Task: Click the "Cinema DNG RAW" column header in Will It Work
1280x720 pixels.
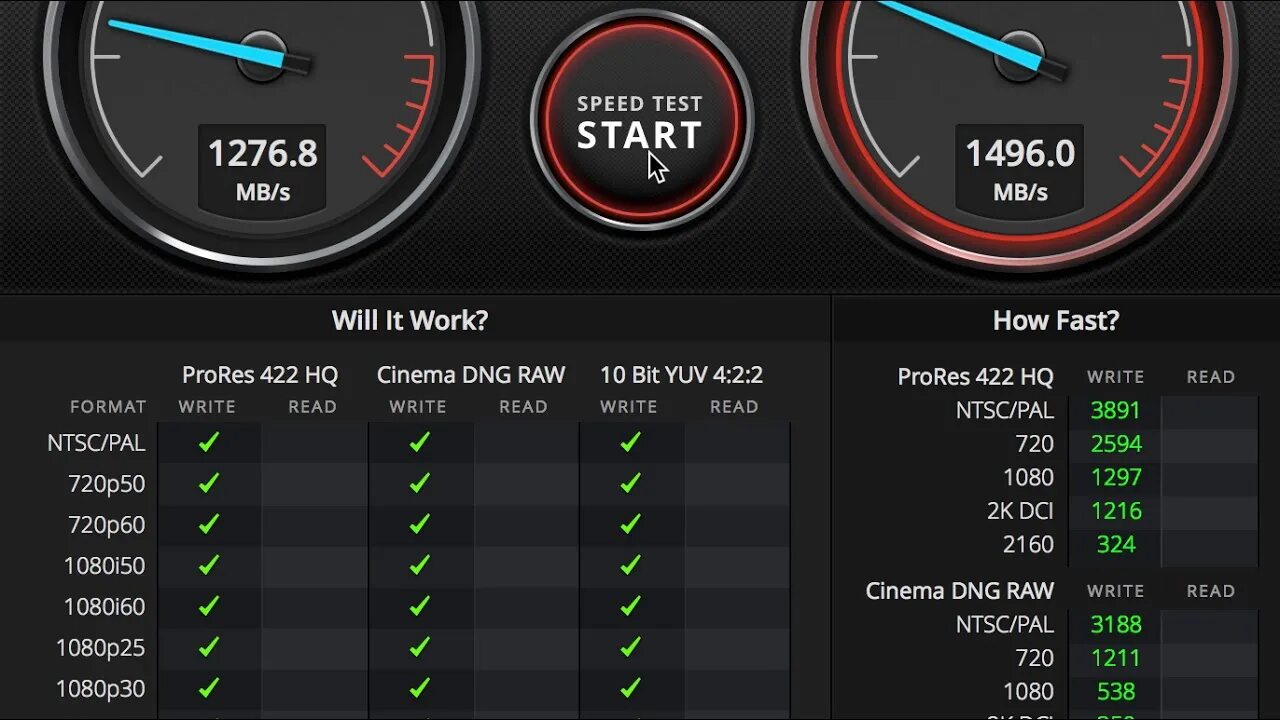Action: (x=471, y=375)
